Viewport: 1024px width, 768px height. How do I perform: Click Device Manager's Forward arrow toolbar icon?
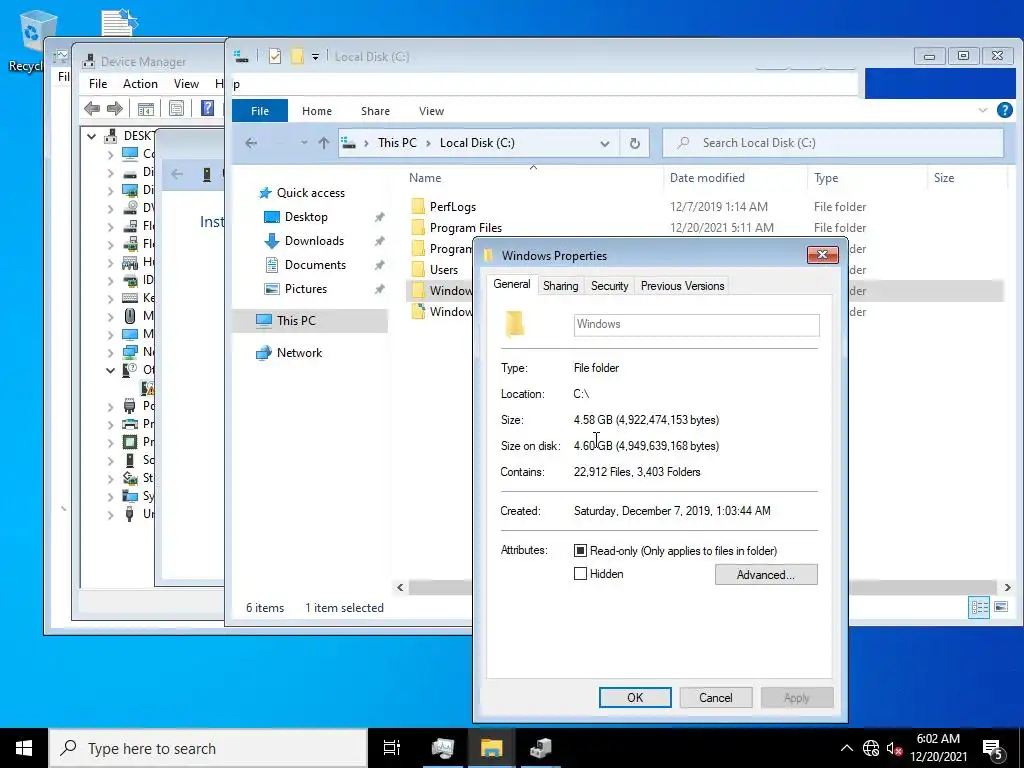(x=114, y=108)
